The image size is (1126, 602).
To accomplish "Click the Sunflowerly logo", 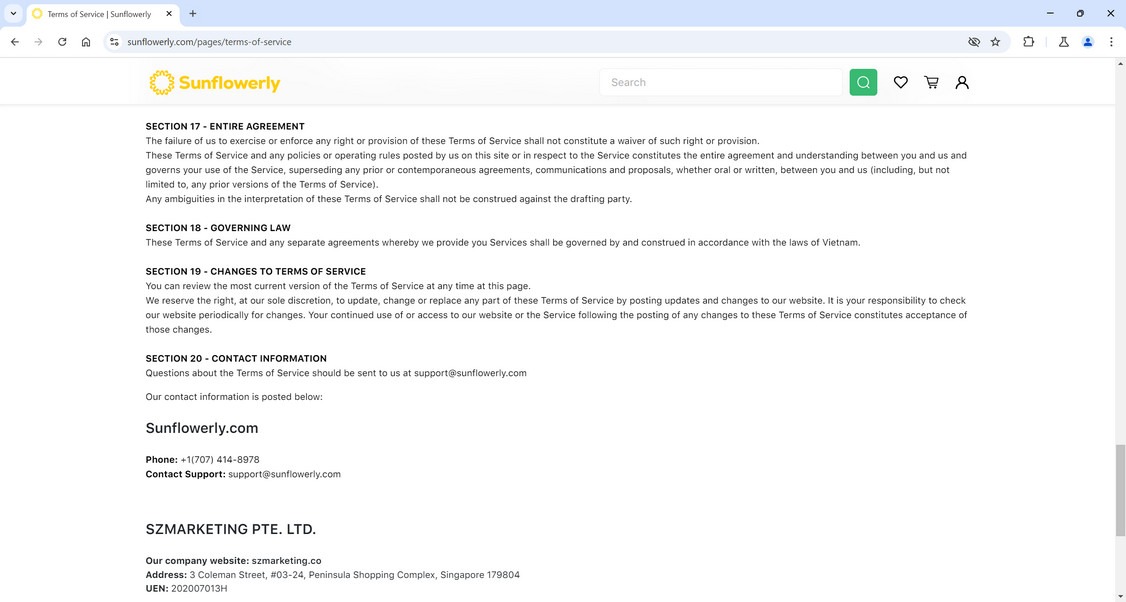I will point(215,83).
